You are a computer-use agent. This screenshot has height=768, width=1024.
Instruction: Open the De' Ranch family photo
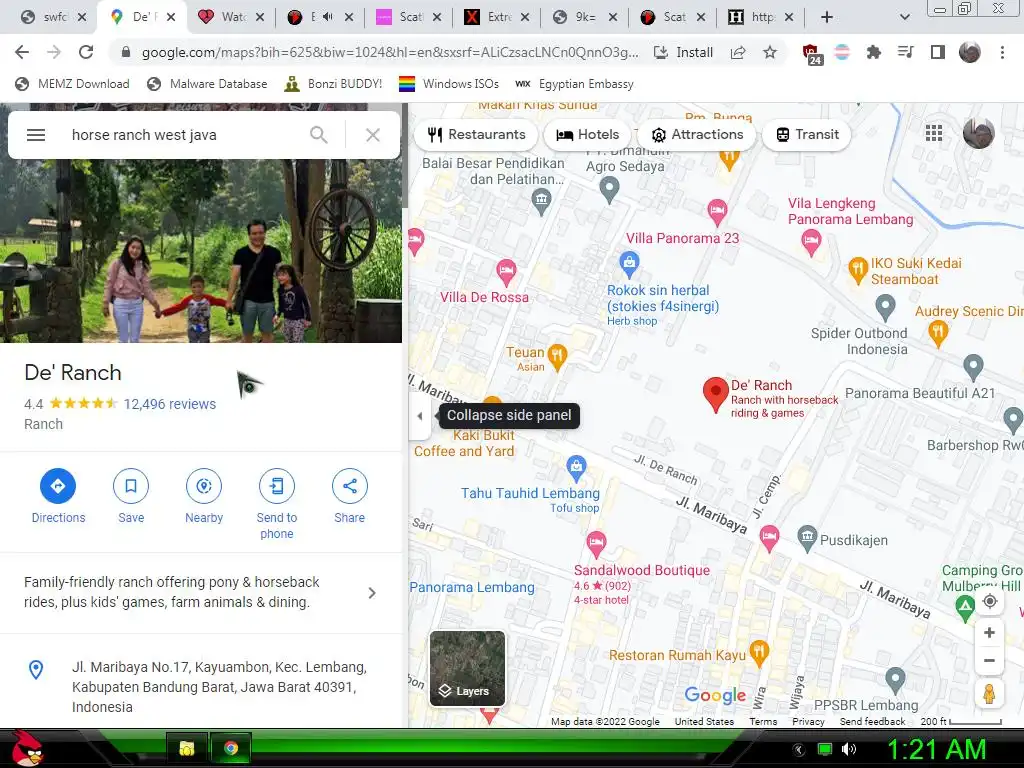pos(201,251)
